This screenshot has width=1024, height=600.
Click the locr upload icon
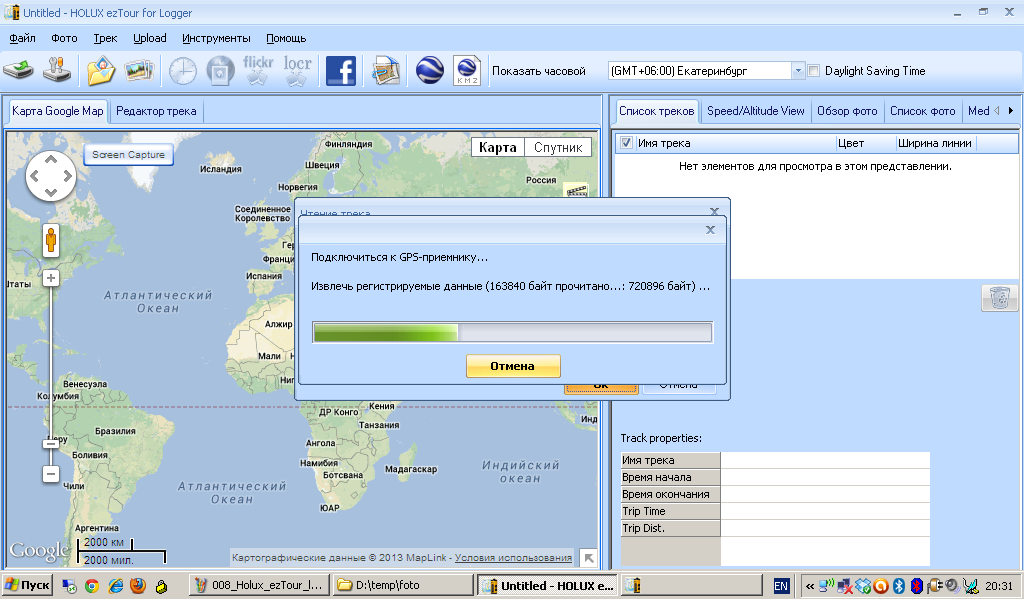click(297, 71)
